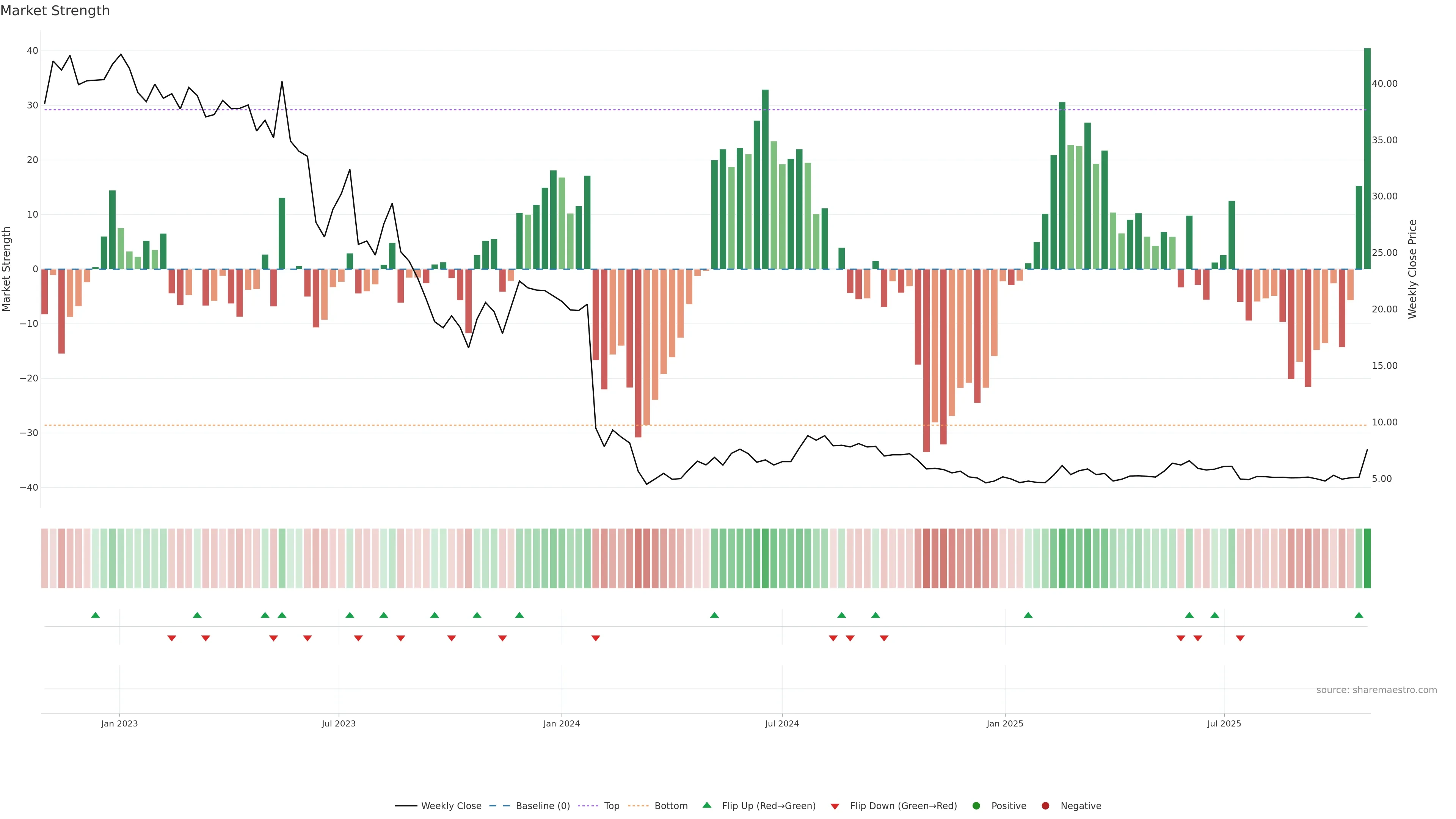Click the leftmost green flip-up triangle marker

[96, 615]
